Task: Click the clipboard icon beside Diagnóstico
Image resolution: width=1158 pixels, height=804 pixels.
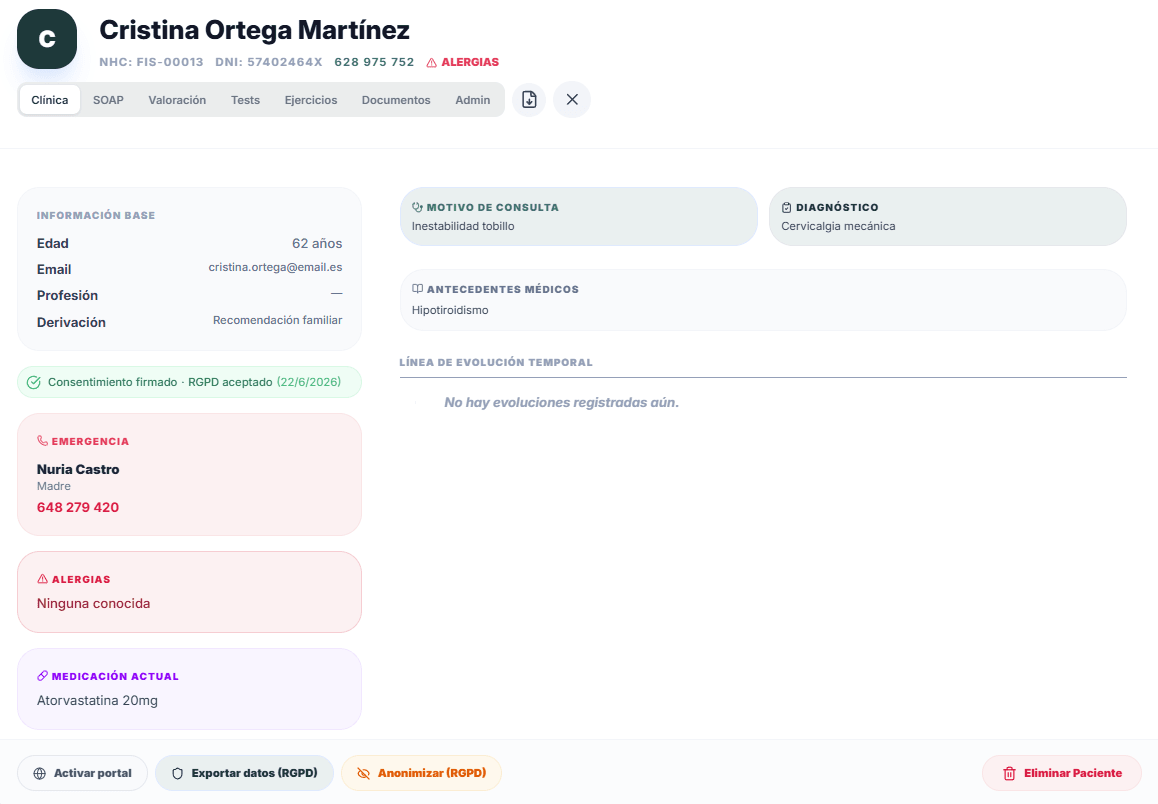Action: [787, 207]
